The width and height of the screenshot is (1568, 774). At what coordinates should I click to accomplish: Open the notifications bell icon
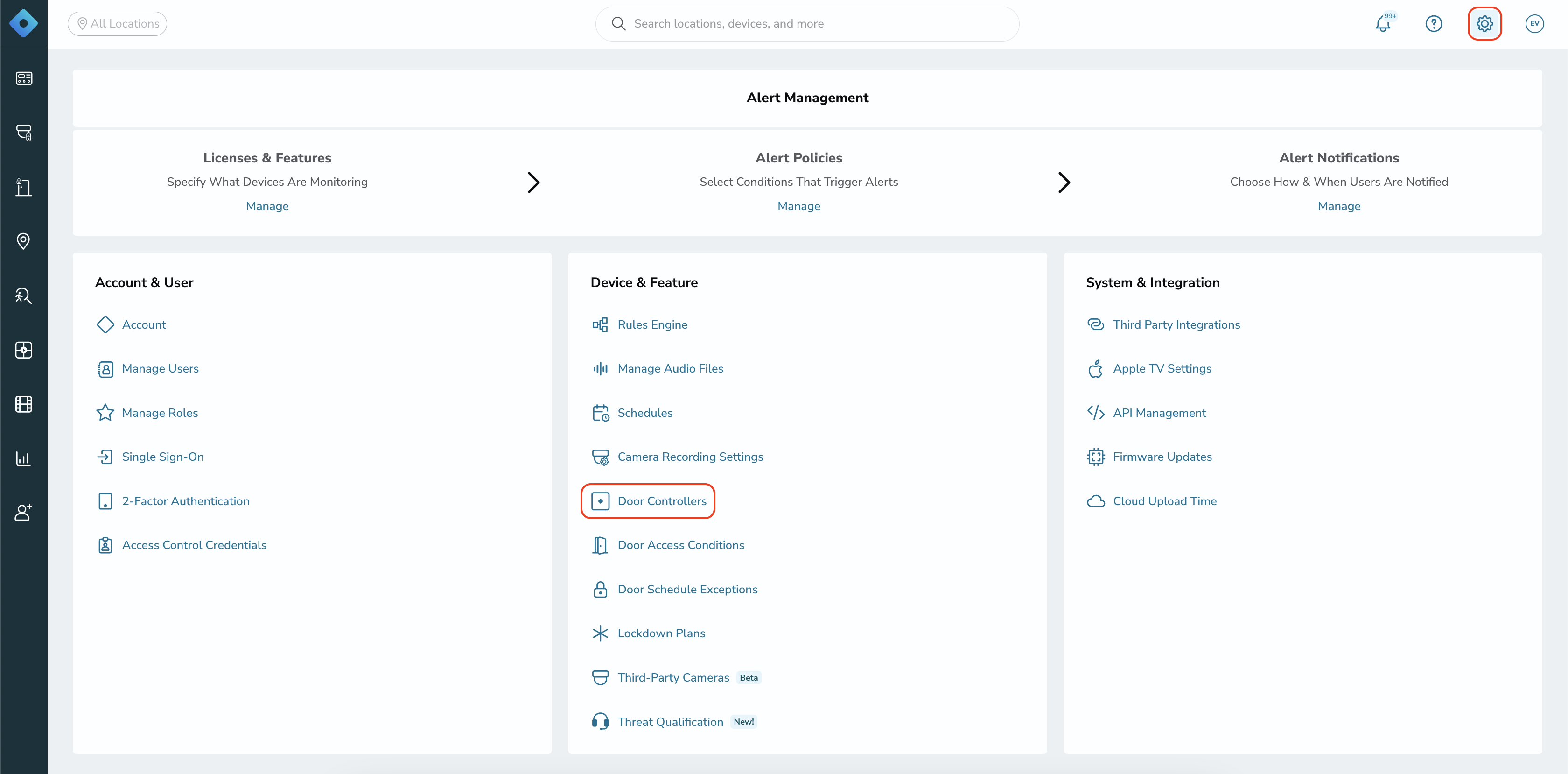pos(1384,24)
